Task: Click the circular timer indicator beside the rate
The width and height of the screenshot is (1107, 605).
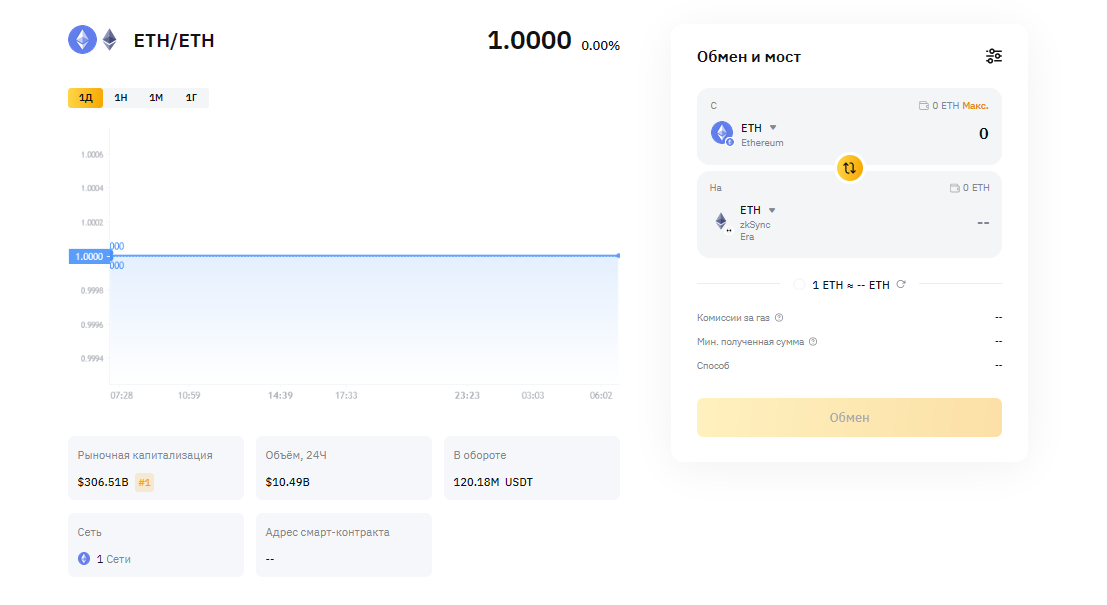Action: click(798, 284)
